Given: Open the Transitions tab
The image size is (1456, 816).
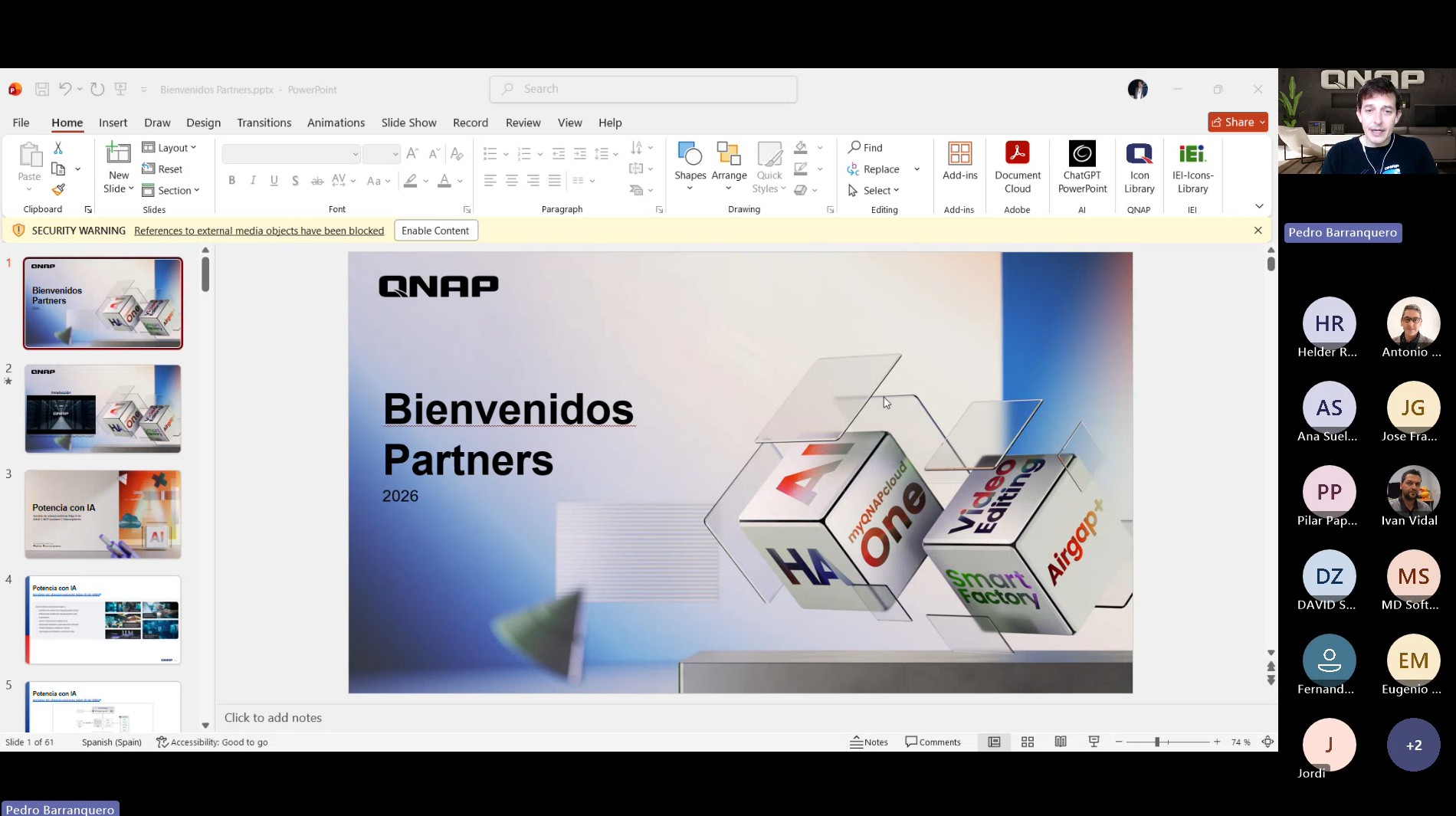Looking at the screenshot, I should tap(264, 123).
